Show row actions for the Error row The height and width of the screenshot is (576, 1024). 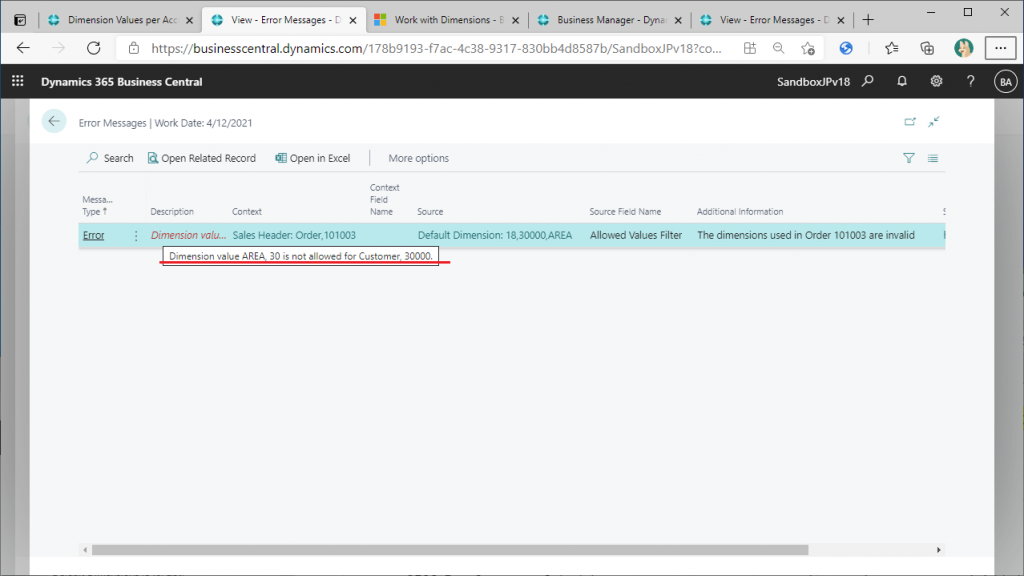pos(136,235)
